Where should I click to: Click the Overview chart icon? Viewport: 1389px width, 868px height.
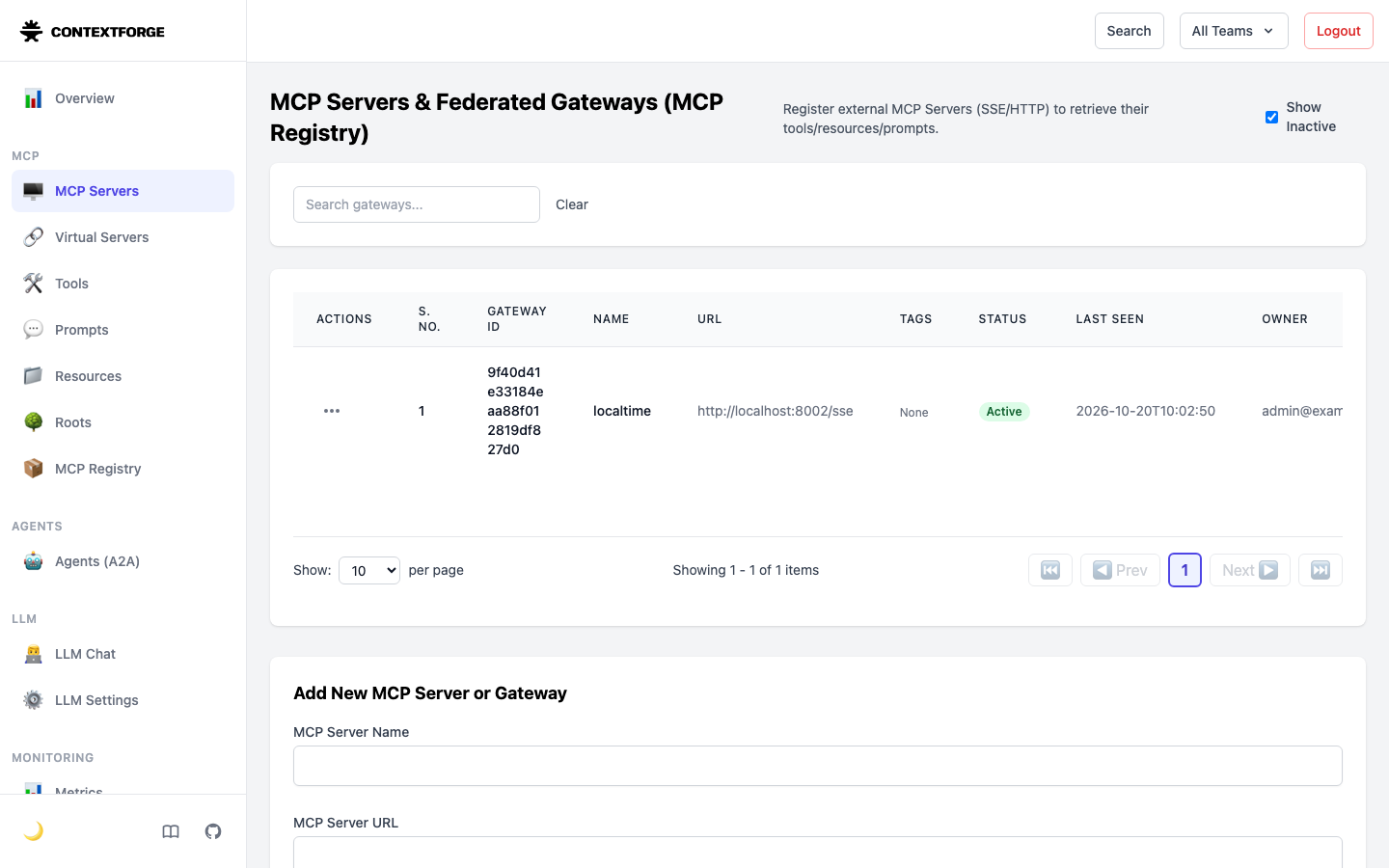pos(34,98)
